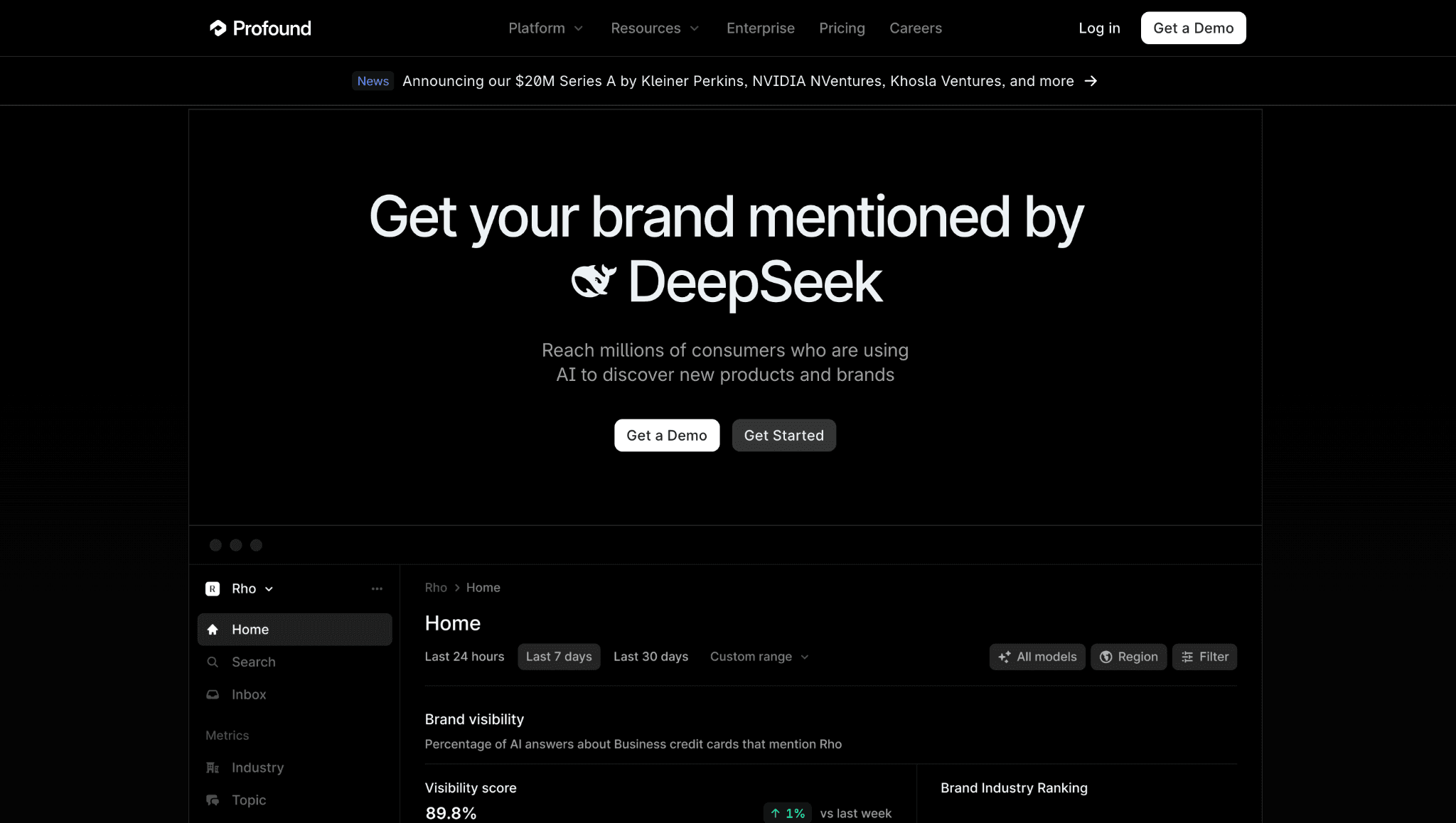
Task: Click the Get Started button
Action: pyautogui.click(x=783, y=436)
